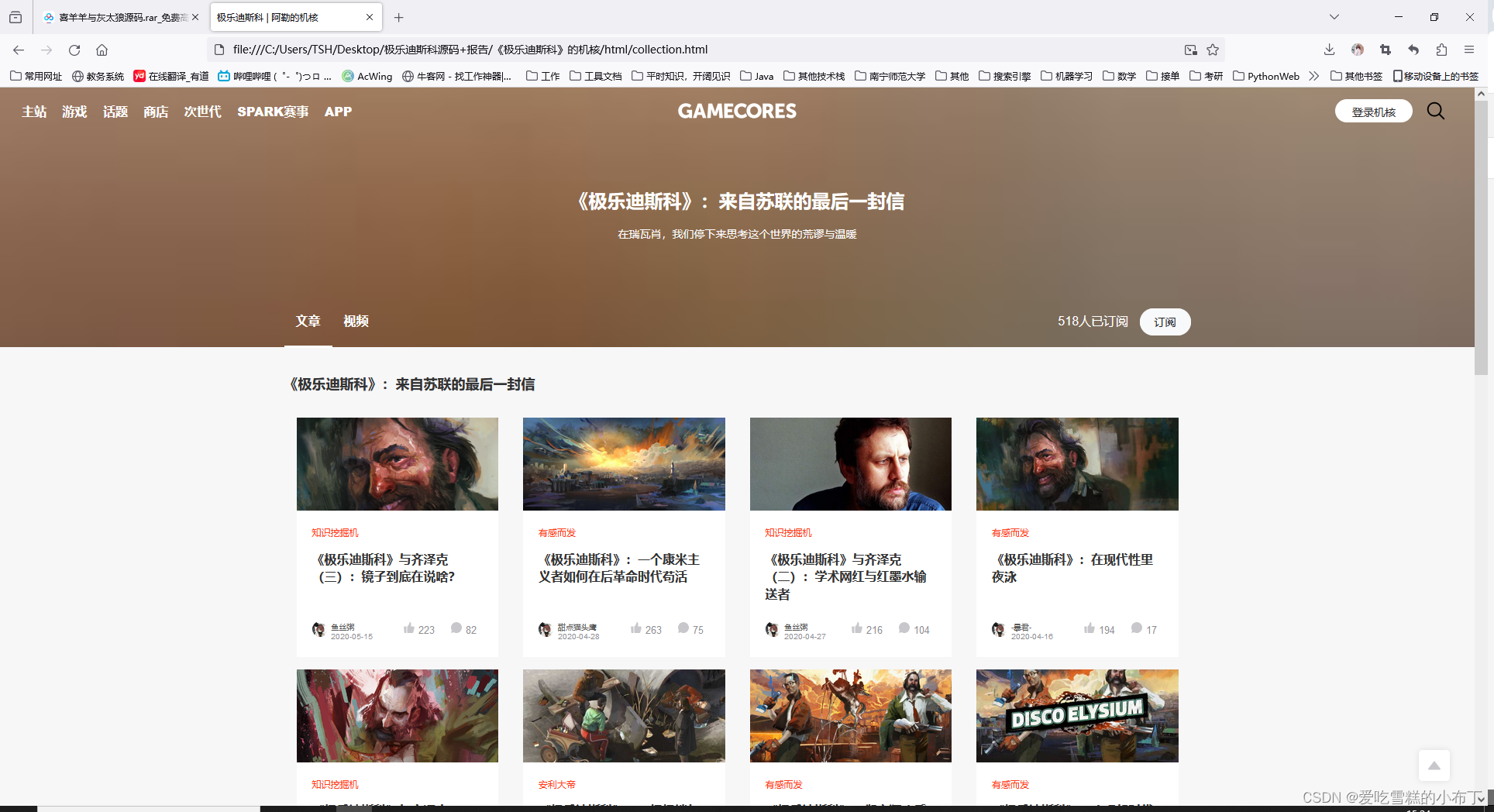Open the 主站 navigation item
Viewport: 1494px width, 812px height.
click(x=34, y=112)
